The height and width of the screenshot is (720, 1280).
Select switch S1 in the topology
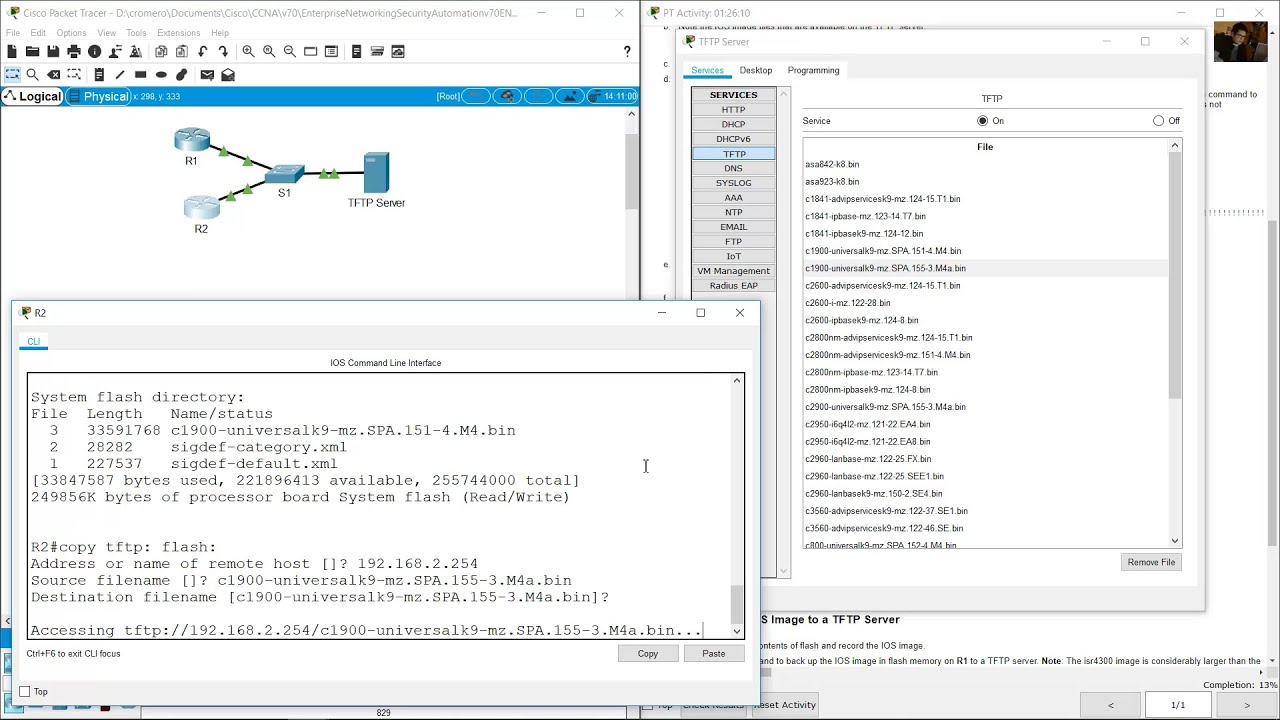coord(285,174)
